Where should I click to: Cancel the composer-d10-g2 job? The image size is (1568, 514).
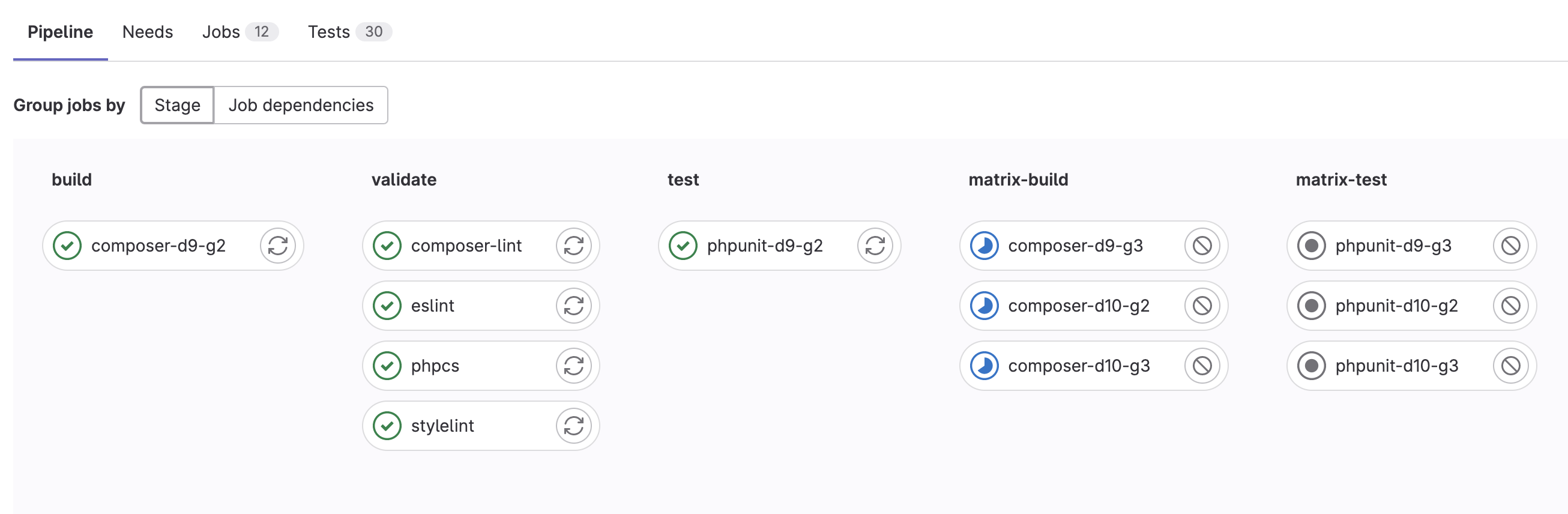[1202, 306]
